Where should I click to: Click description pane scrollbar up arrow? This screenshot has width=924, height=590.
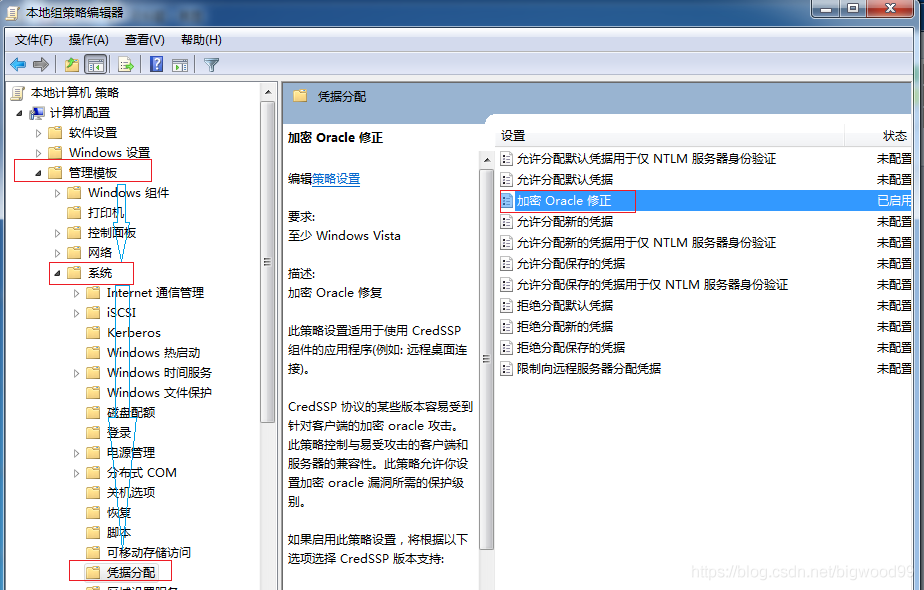point(487,160)
